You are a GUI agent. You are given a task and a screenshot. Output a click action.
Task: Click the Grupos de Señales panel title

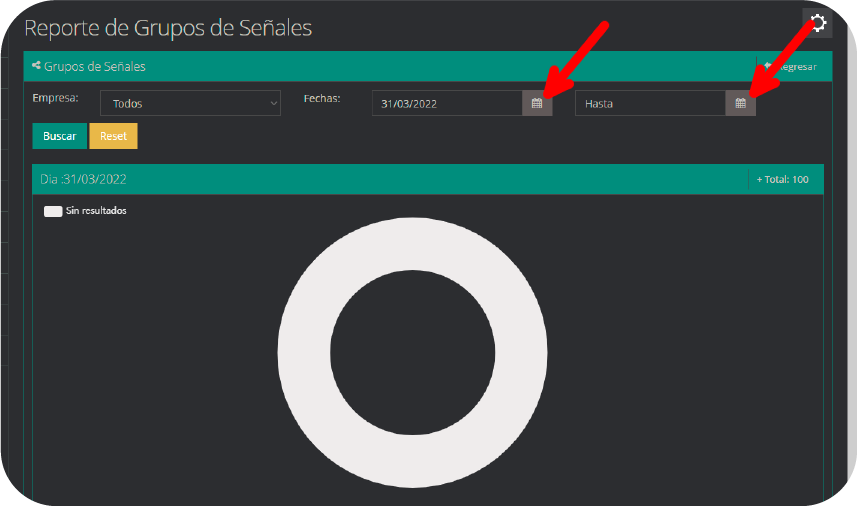click(x=95, y=67)
